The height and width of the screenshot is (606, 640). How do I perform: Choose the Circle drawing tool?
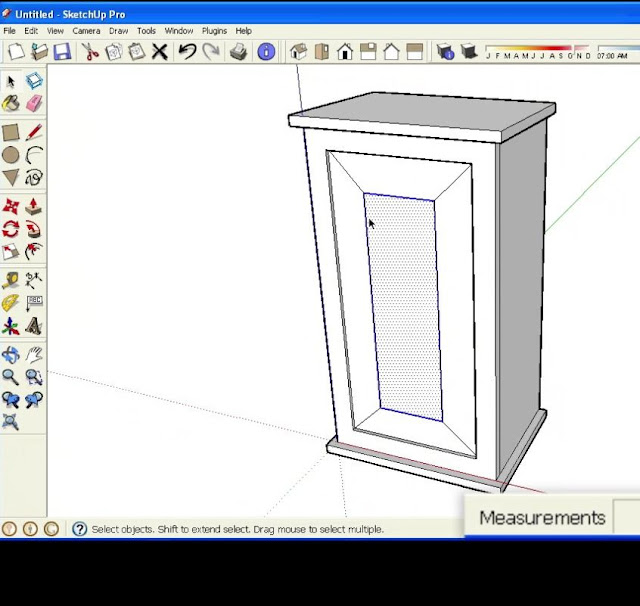point(11,155)
